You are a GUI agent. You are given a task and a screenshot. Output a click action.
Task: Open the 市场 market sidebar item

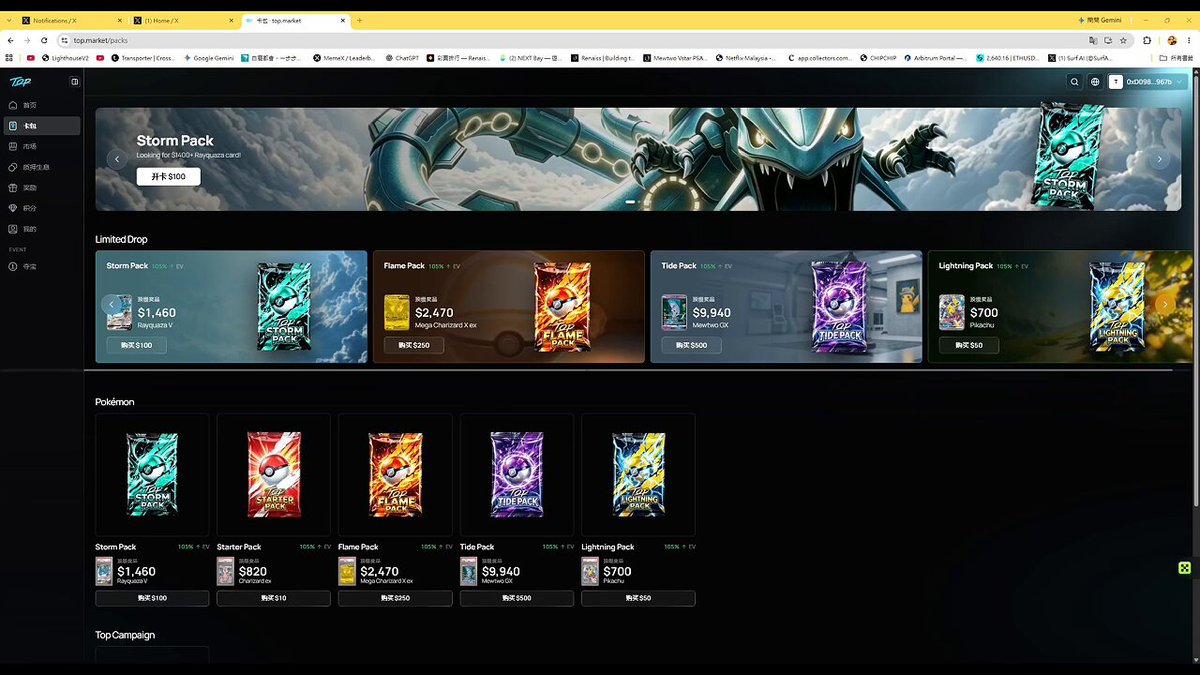coord(42,146)
